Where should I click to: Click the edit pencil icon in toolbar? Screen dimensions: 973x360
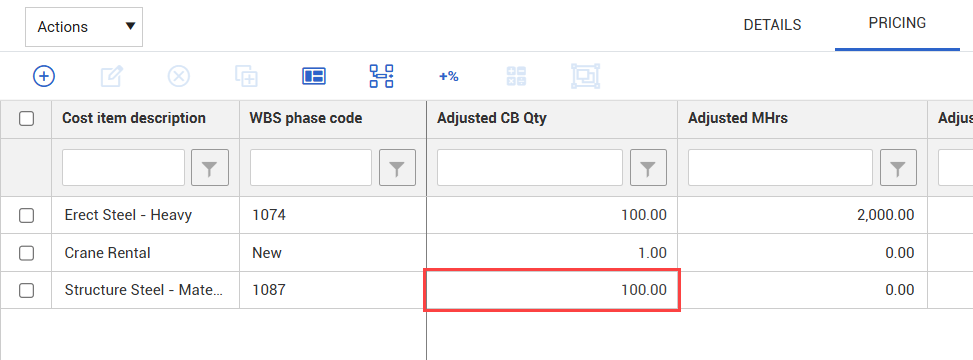112,76
